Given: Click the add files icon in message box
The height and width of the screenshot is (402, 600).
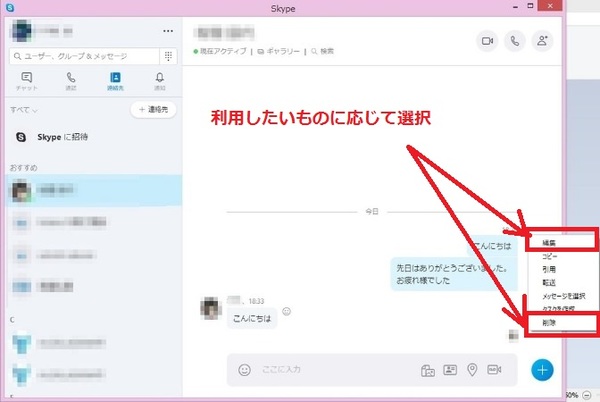Looking at the screenshot, I should pyautogui.click(x=427, y=370).
